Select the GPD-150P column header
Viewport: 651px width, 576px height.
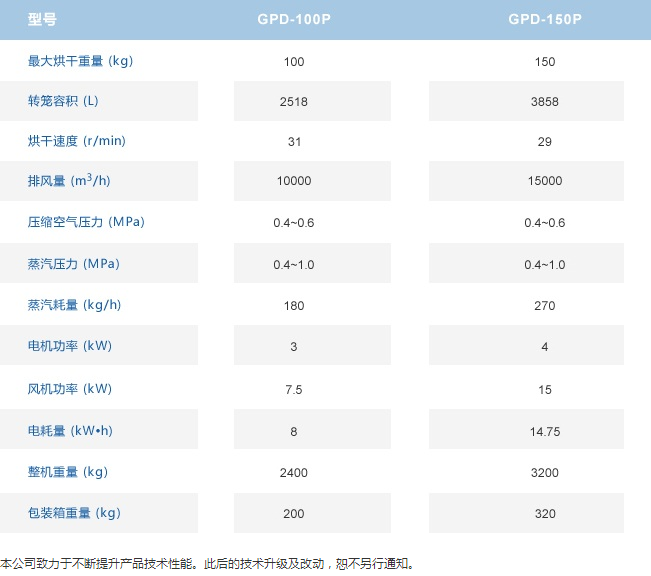point(545,20)
